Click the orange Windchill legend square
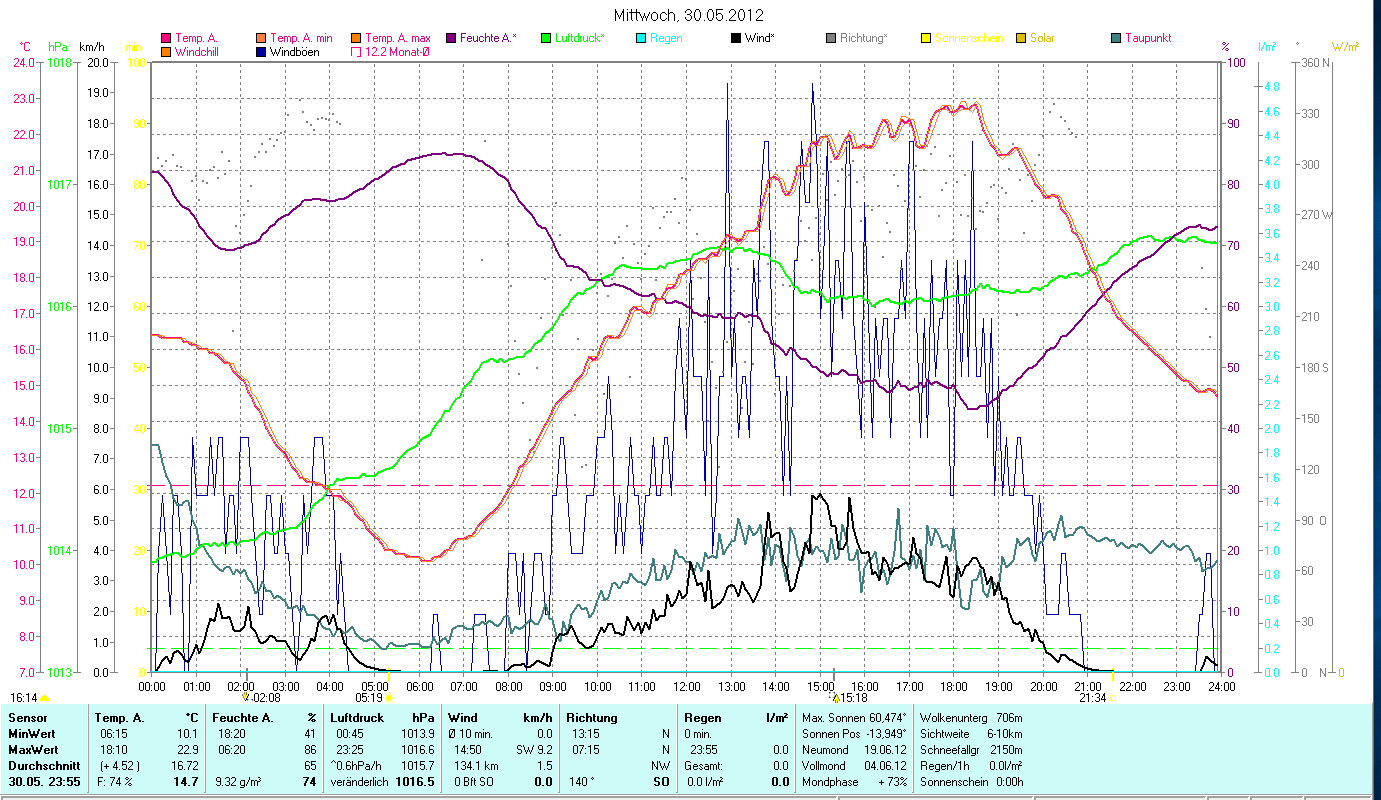Viewport: 1381px width, 800px height. coord(166,51)
